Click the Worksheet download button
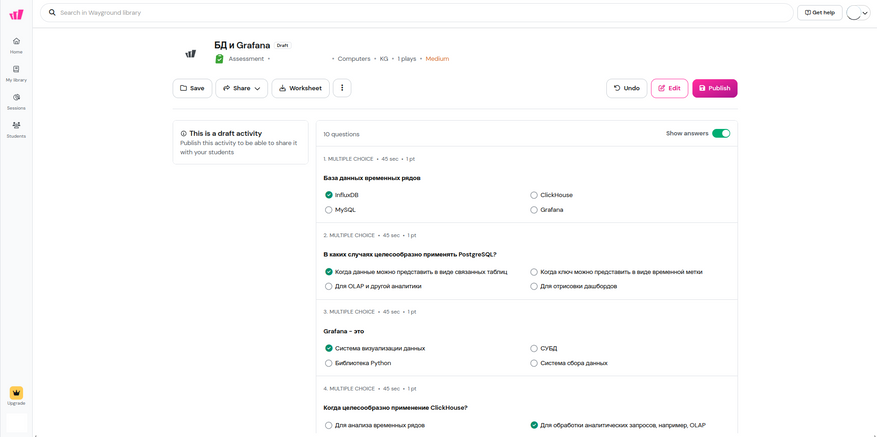Screen dimensions: 877x437 [300, 88]
